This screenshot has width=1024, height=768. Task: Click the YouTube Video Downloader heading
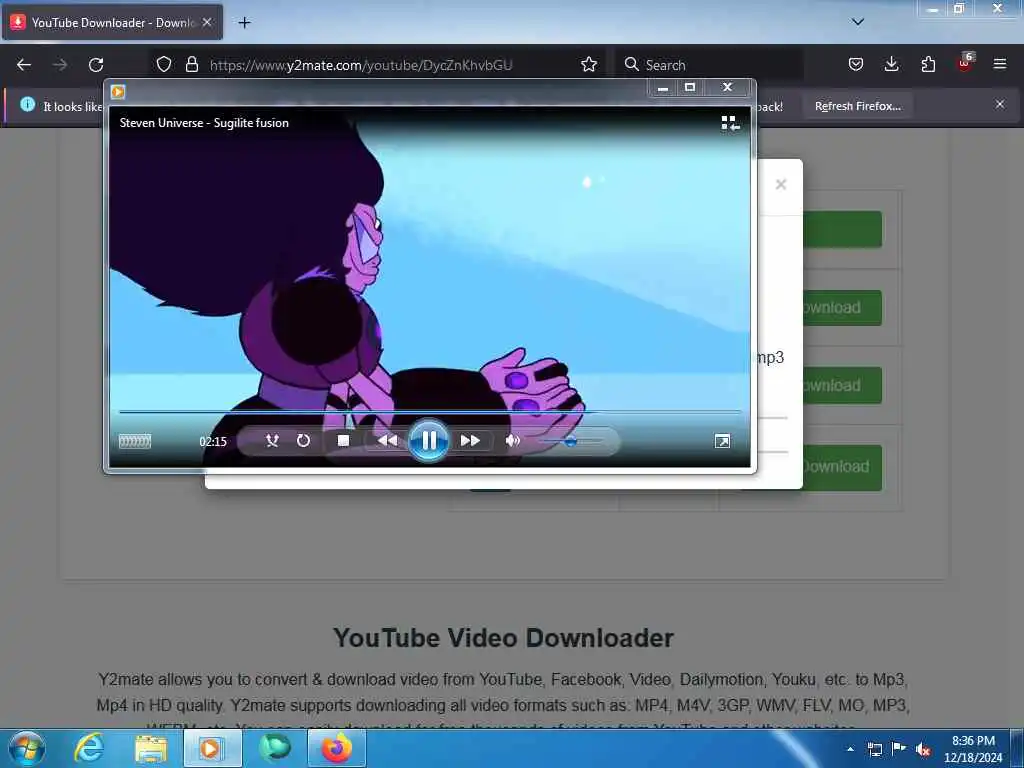pos(503,638)
